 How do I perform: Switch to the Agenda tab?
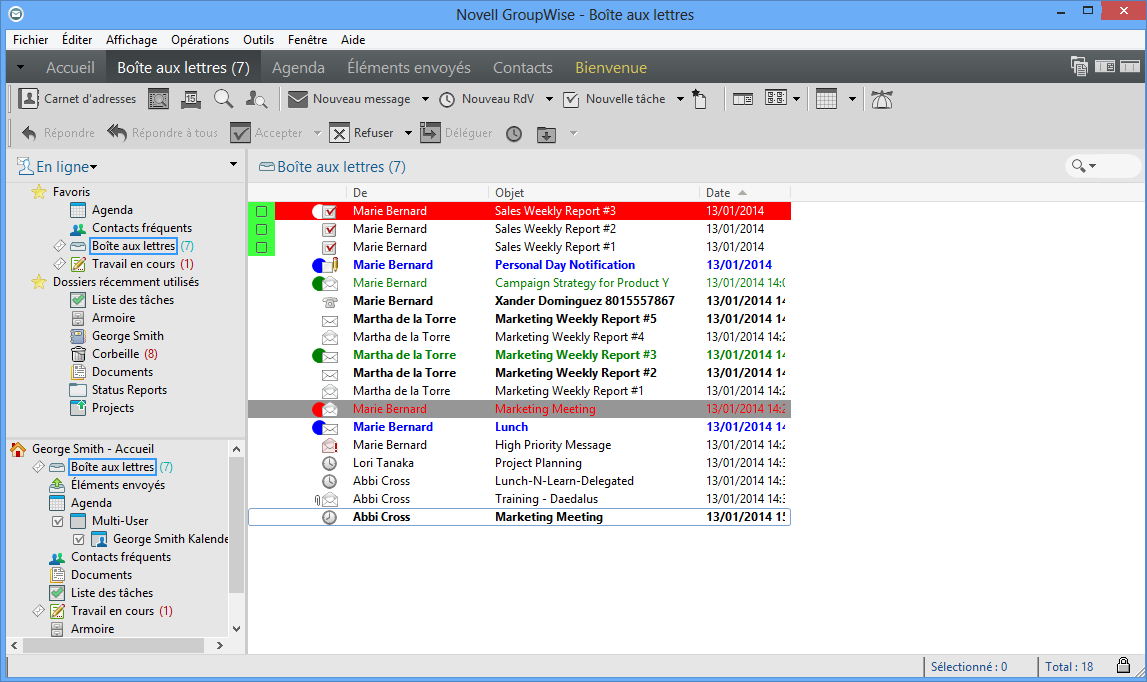coord(298,67)
